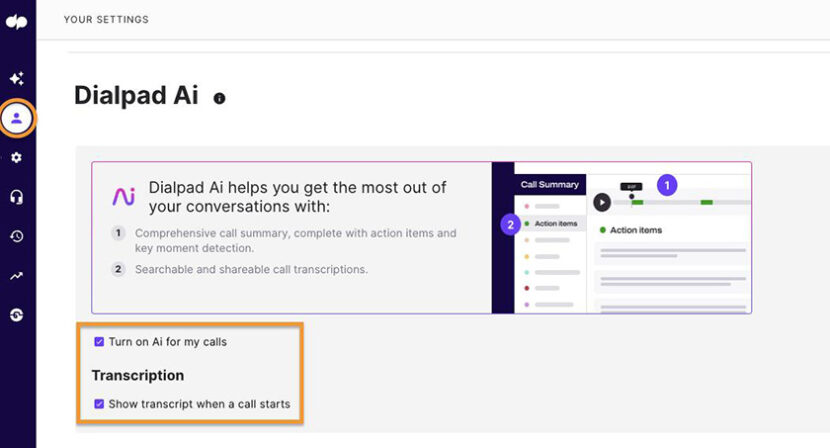
Task: Open the analytics trend-line icon in the sidebar
Action: pos(17,276)
